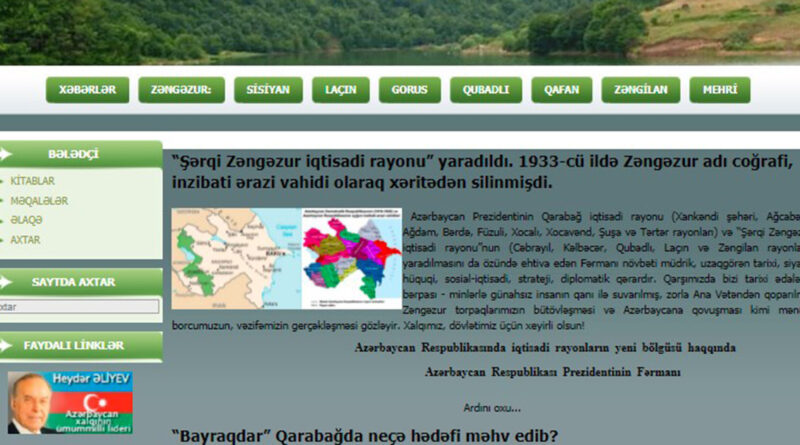Click the arrow icon beside FAYDALI LİNKLƏR
Image resolution: width=800 pixels, height=445 pixels.
pyautogui.click(x=6, y=346)
